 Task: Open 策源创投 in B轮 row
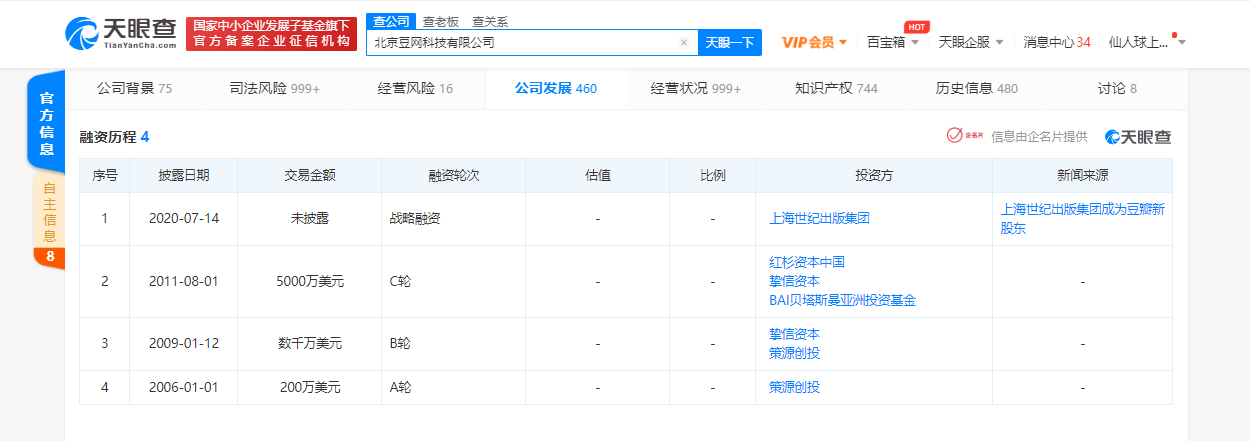[x=794, y=353]
